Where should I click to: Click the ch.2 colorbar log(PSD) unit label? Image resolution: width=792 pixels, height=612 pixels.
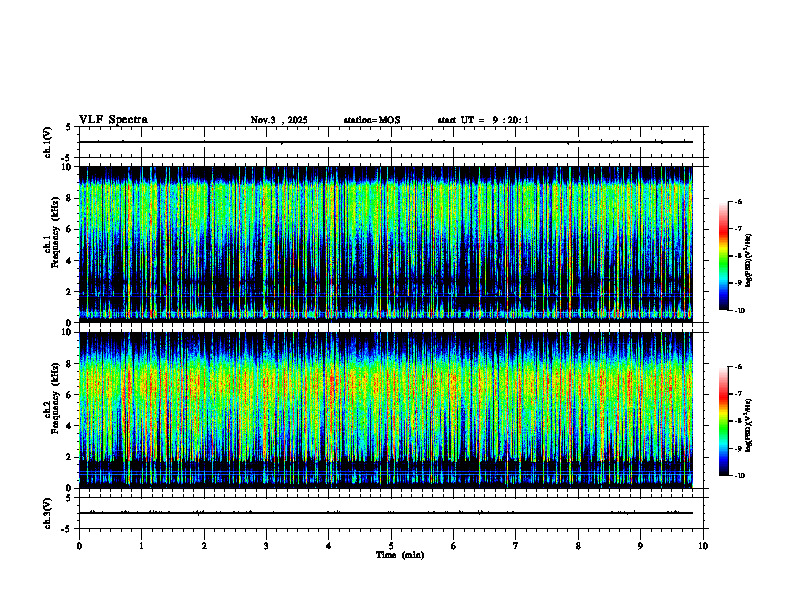(x=750, y=425)
